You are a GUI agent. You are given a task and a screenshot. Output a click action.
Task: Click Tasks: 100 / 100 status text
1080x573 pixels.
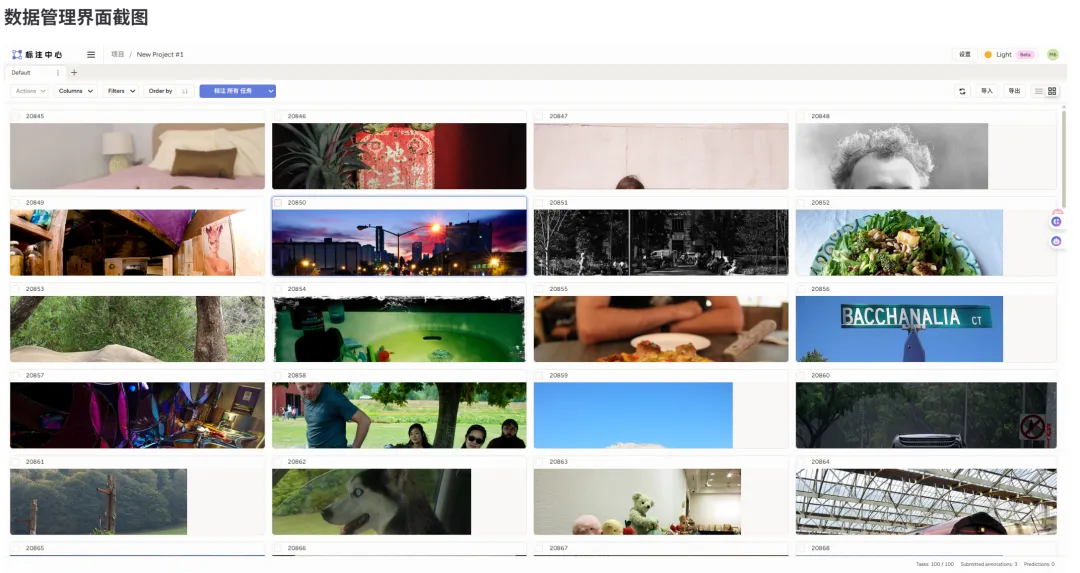[x=935, y=564]
